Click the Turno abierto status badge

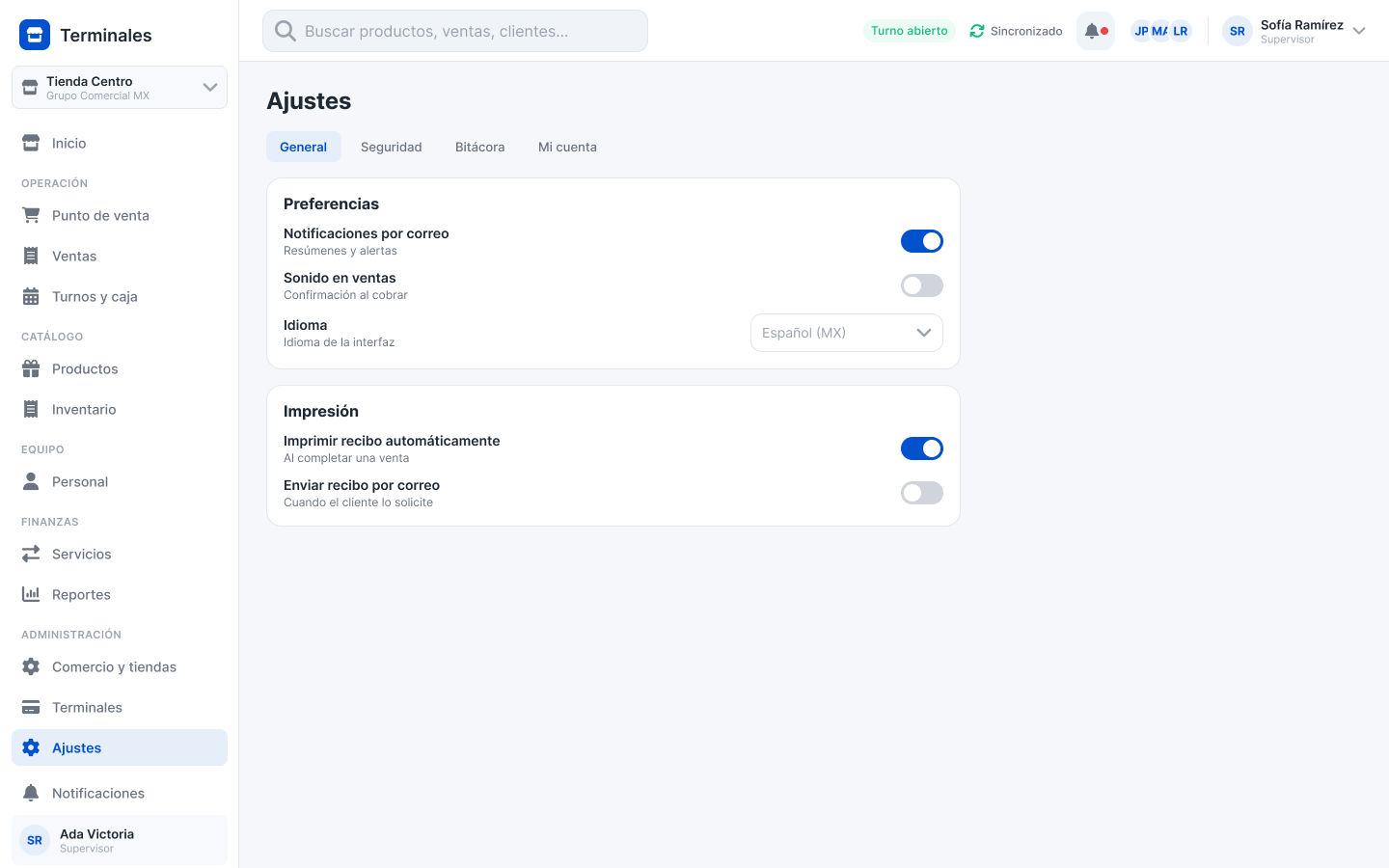coord(910,31)
